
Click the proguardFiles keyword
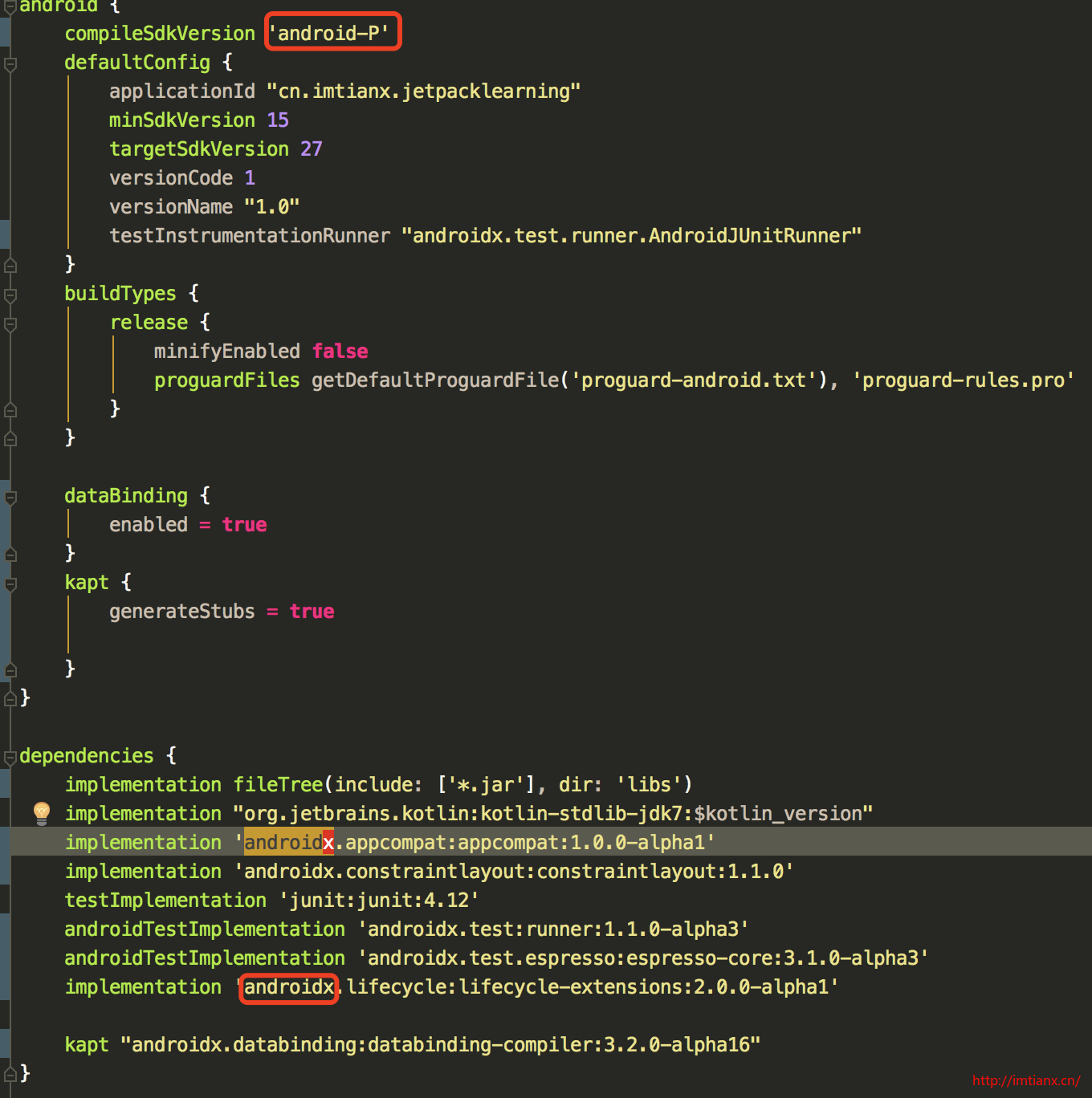(227, 380)
